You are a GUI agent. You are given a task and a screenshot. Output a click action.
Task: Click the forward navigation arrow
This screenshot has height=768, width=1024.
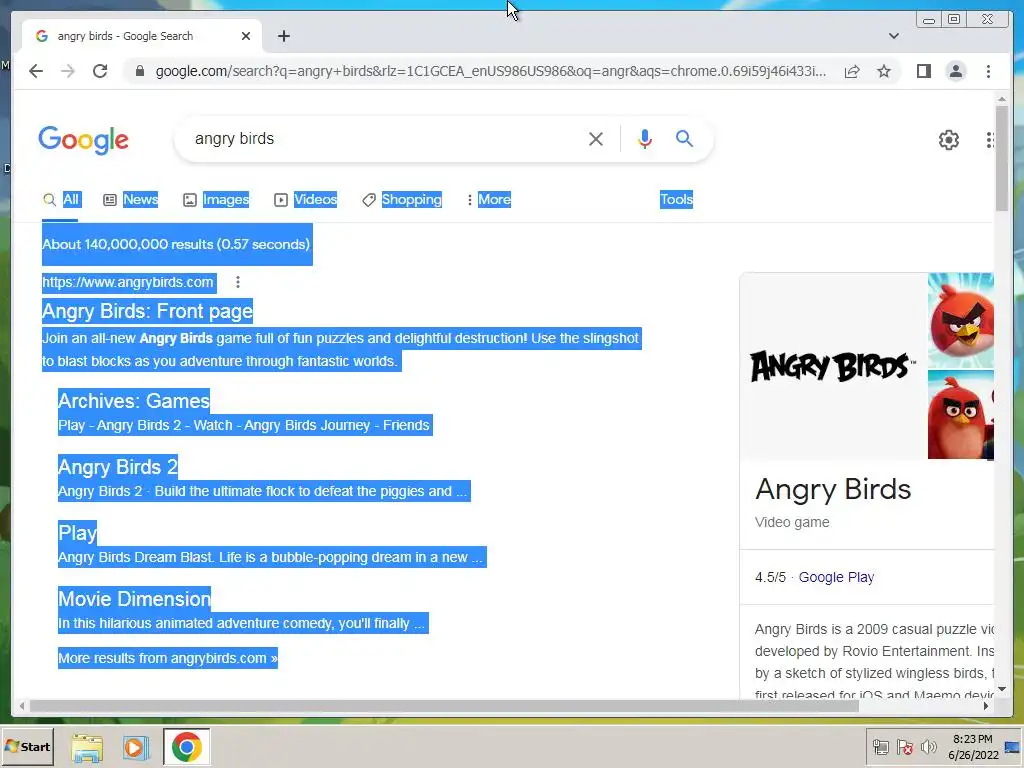click(67, 71)
